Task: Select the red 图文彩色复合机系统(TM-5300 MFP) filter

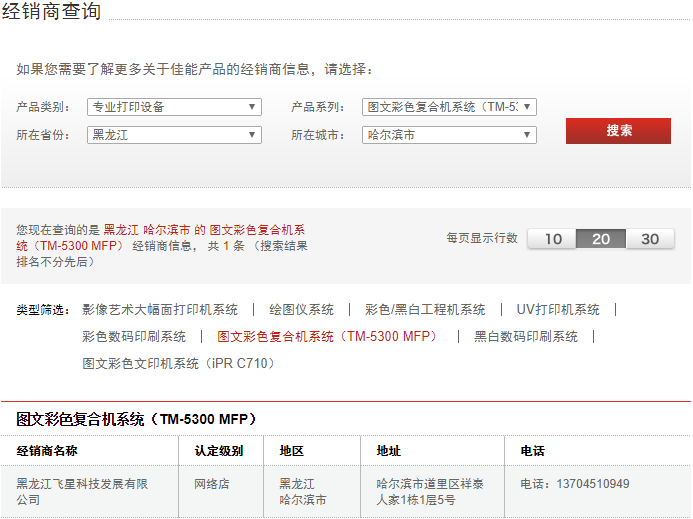Action: click(x=327, y=336)
